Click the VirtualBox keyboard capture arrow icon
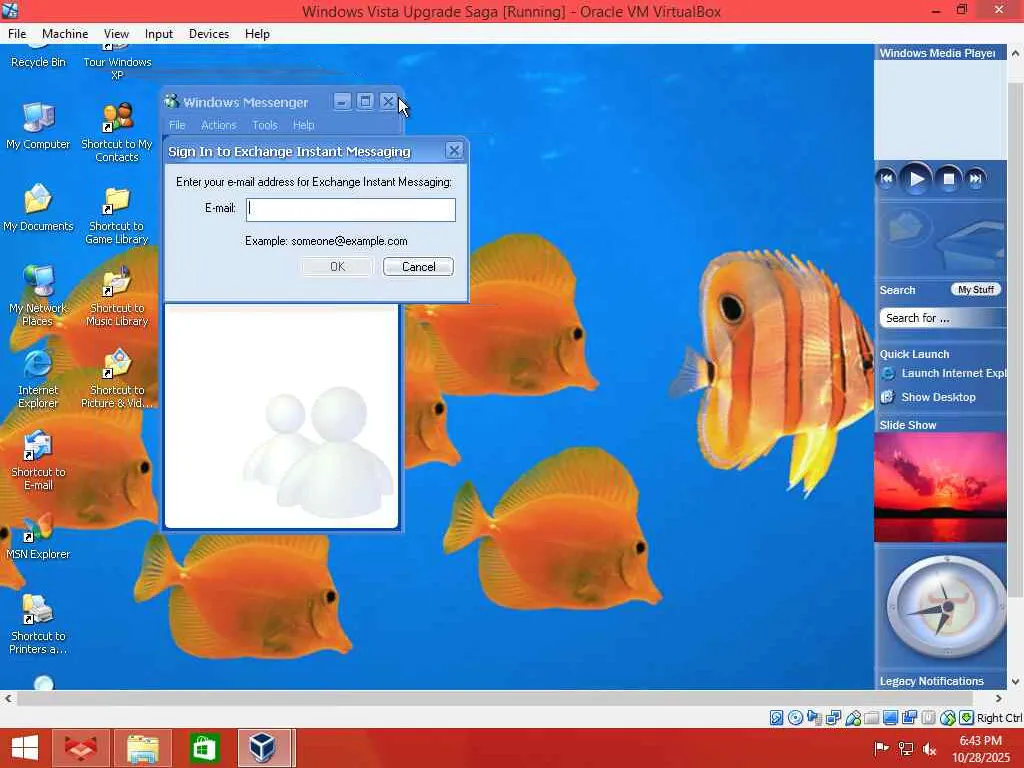Image resolution: width=1024 pixels, height=768 pixels. pos(967,718)
